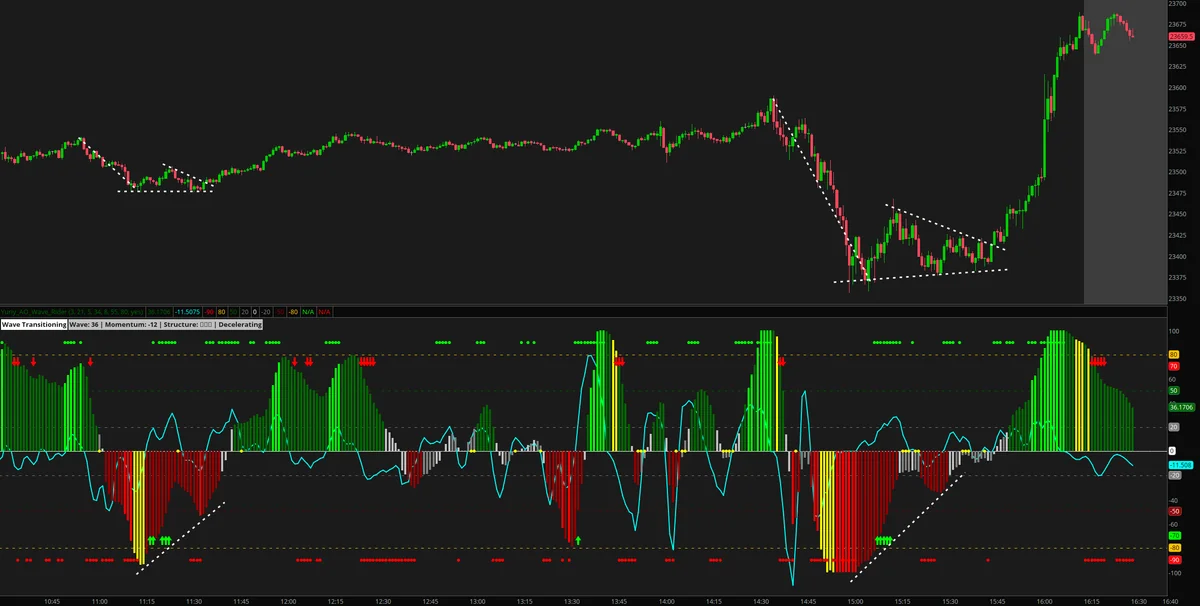Screen dimensions: 1200x606
Task: Click the red N/A value in indicator header
Action: (324, 312)
